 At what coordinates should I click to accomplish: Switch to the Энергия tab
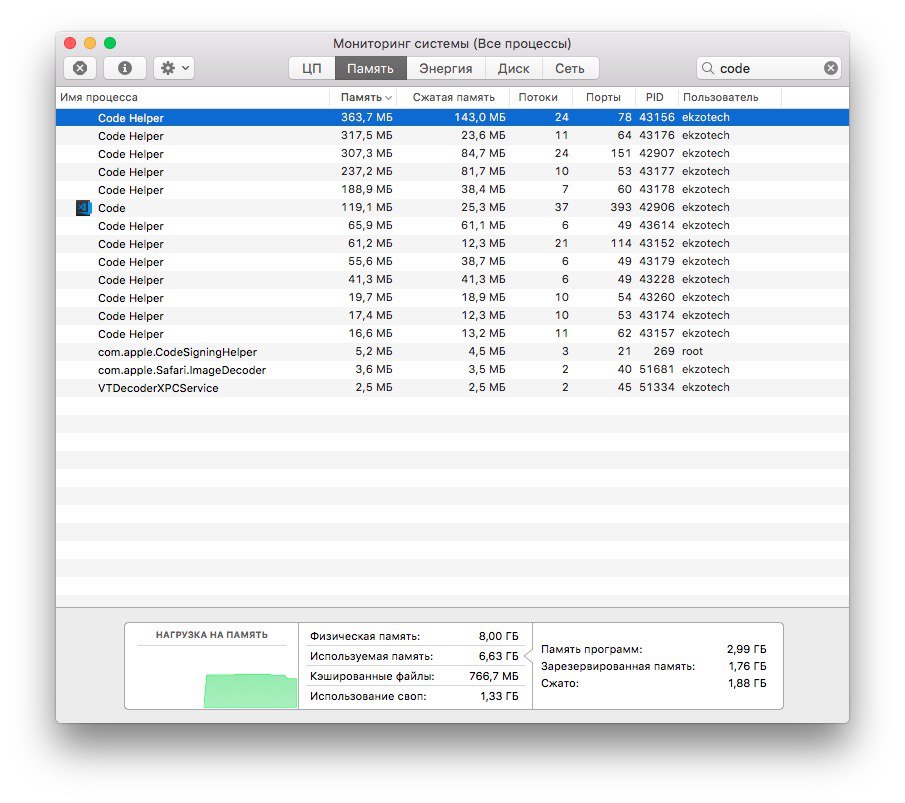click(x=446, y=68)
